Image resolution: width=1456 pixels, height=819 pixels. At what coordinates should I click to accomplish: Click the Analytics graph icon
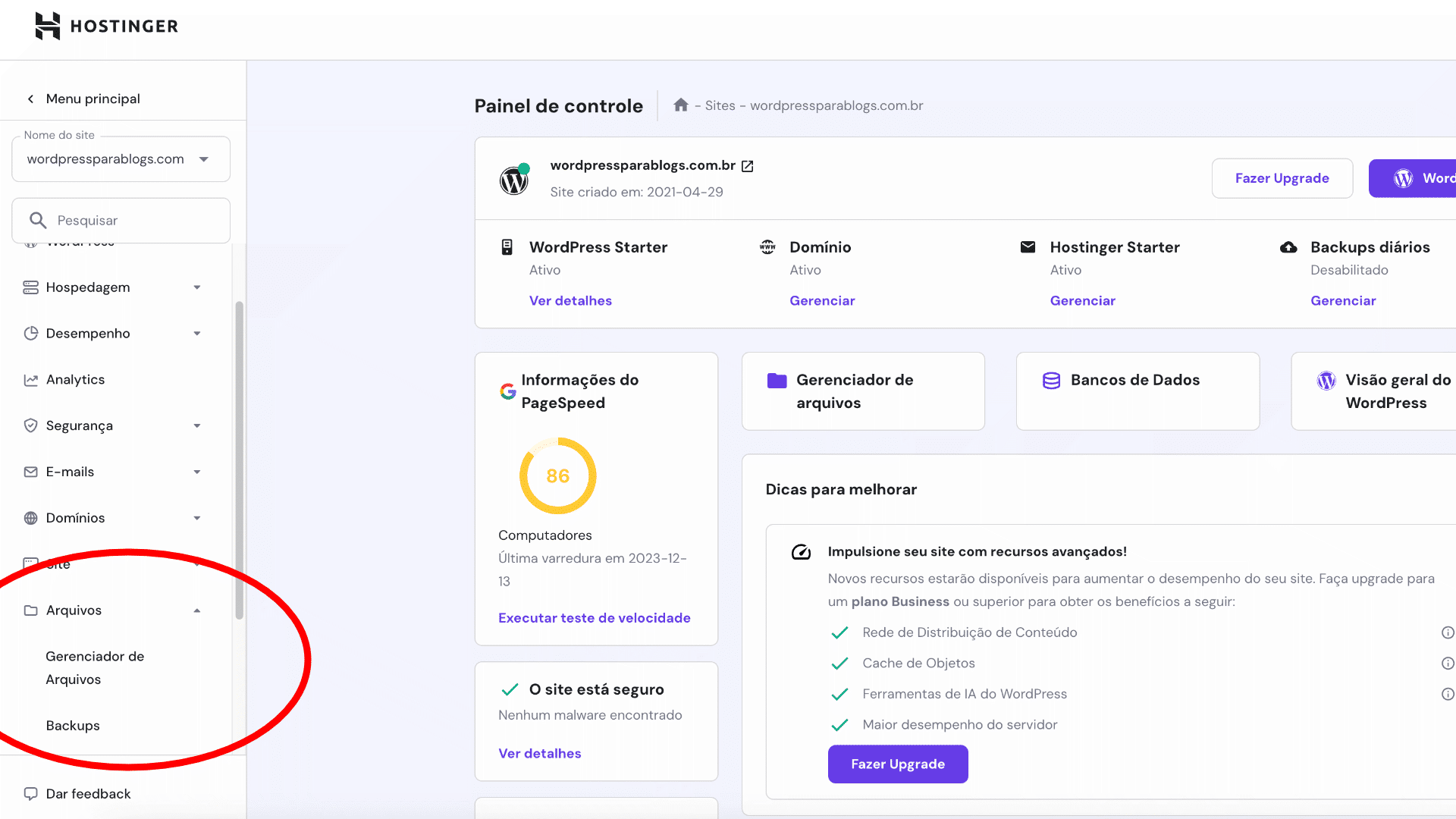[x=30, y=380]
